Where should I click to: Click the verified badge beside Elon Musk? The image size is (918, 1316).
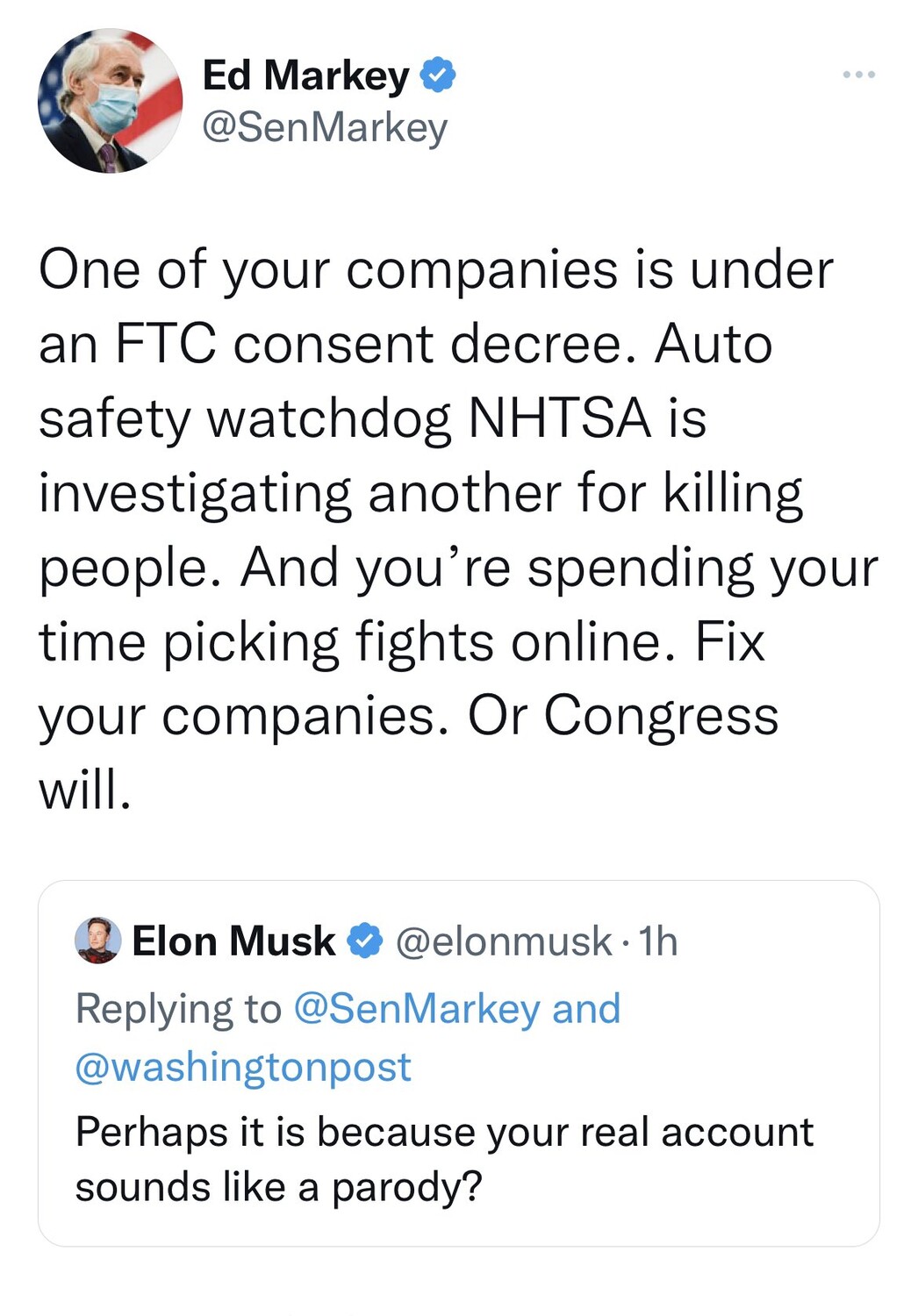(364, 941)
